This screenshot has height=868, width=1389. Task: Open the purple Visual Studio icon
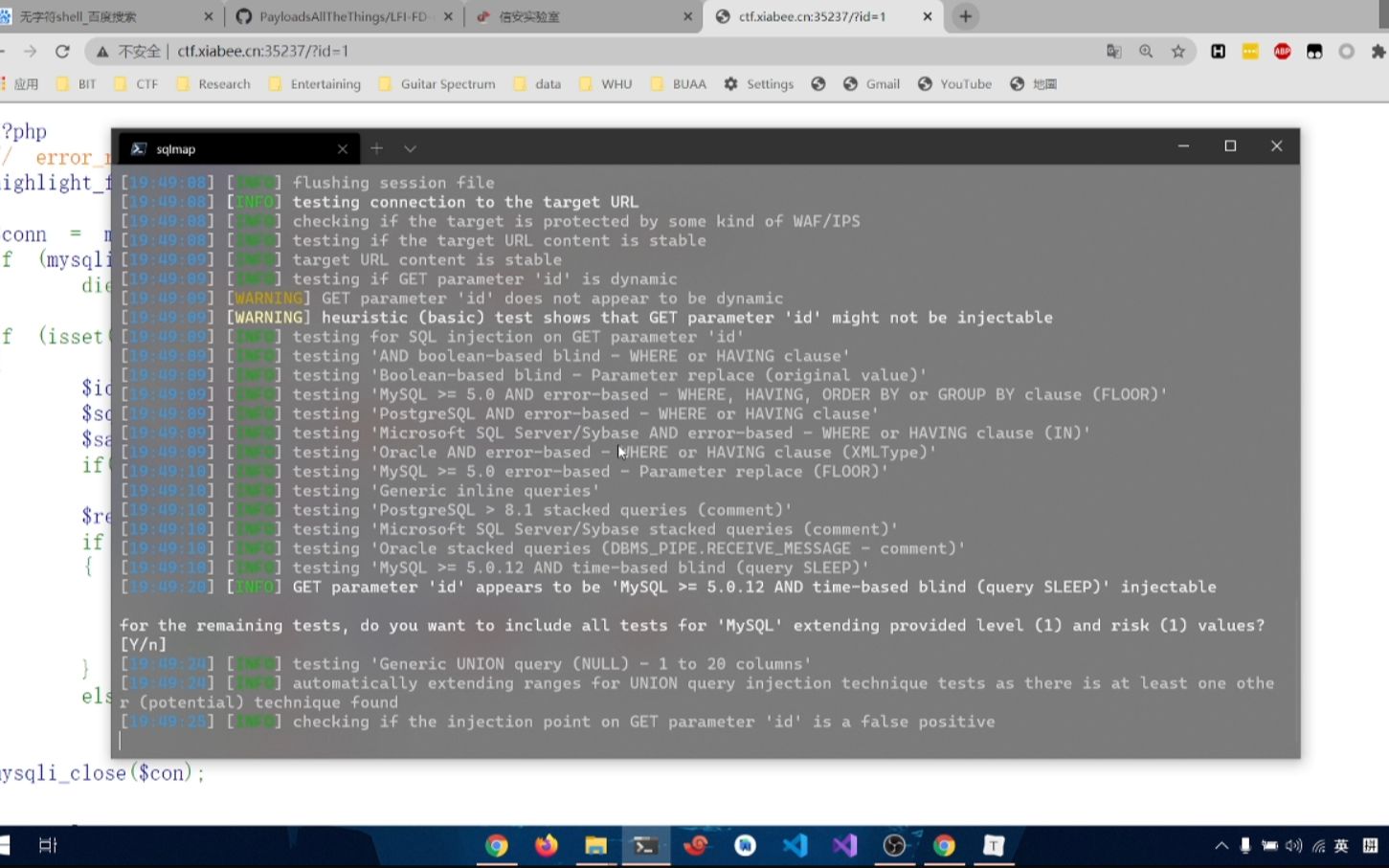844,845
